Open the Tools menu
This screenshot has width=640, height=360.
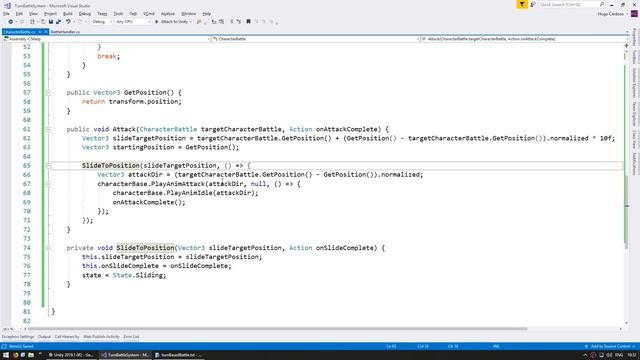pos(118,14)
